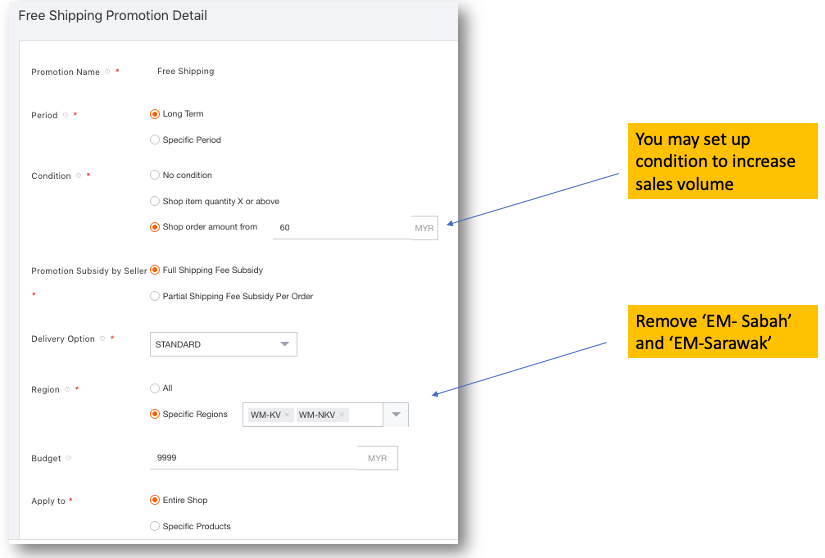The width and height of the screenshot is (825, 558).
Task: Click the Free Shipping Promotion Detail heading
Action: coord(113,16)
